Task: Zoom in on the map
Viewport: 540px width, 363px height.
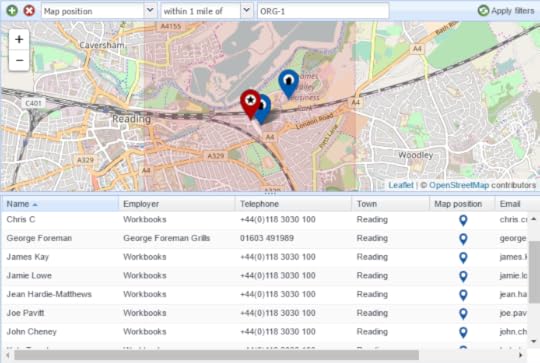Action: (19, 39)
